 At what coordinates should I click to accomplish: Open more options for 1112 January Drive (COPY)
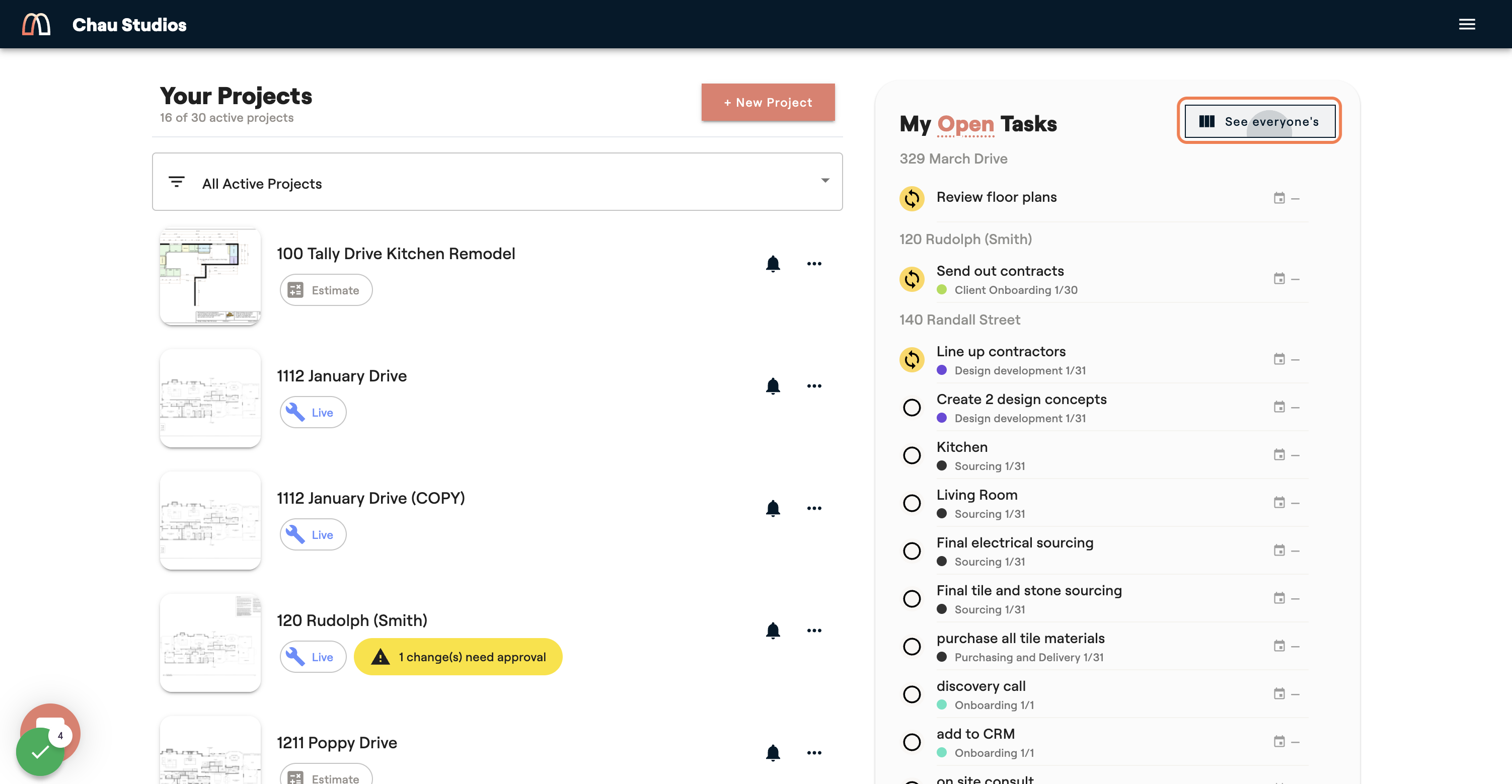pos(814,508)
